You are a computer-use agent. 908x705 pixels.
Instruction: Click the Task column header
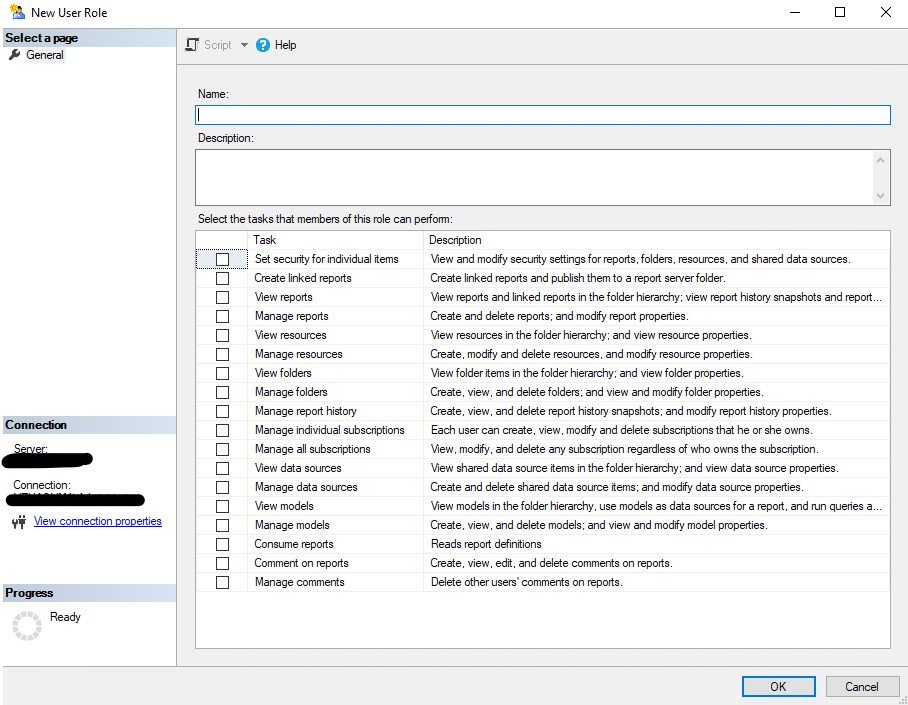tap(336, 240)
